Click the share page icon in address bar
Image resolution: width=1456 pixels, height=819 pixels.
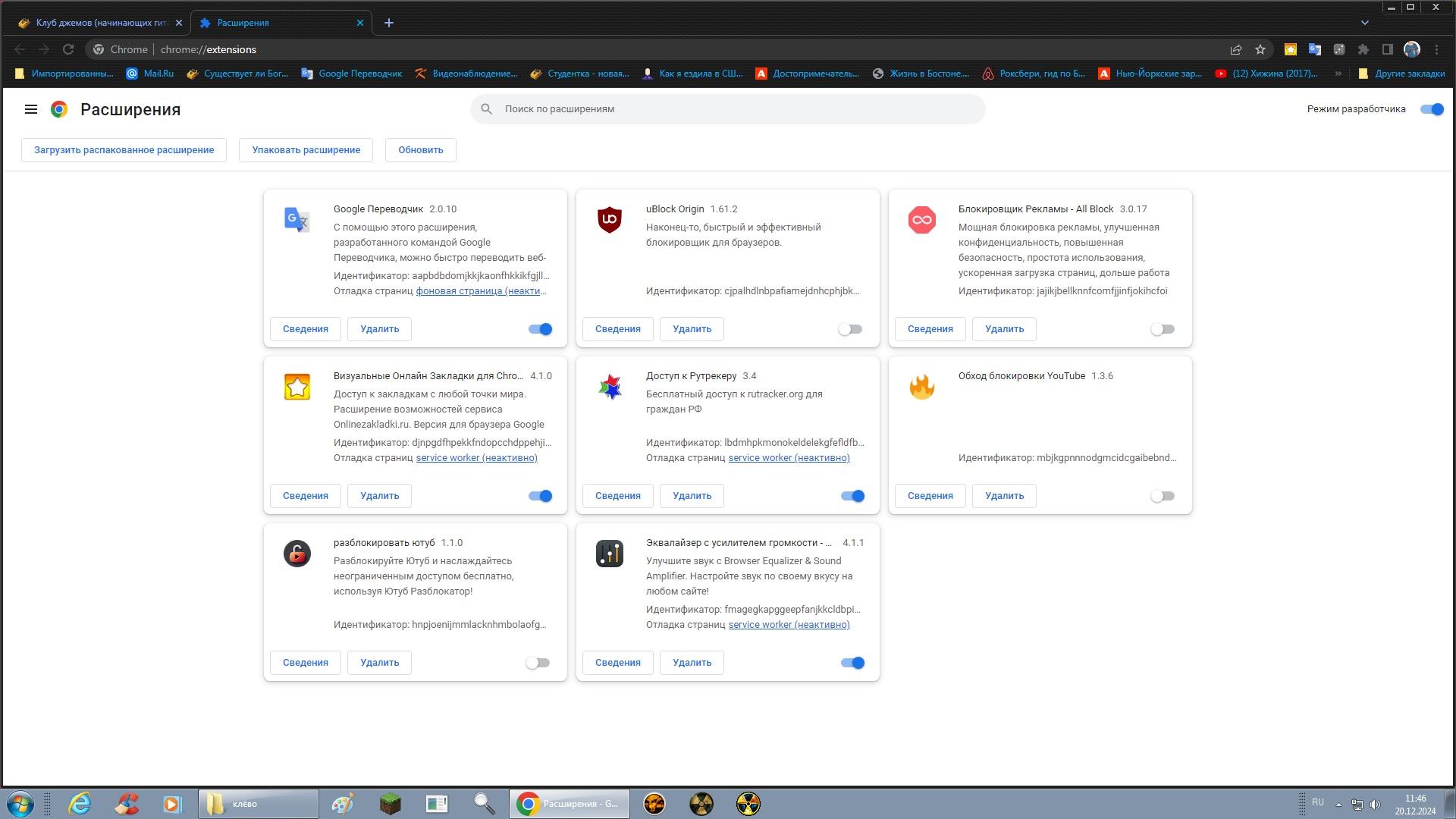[1236, 49]
